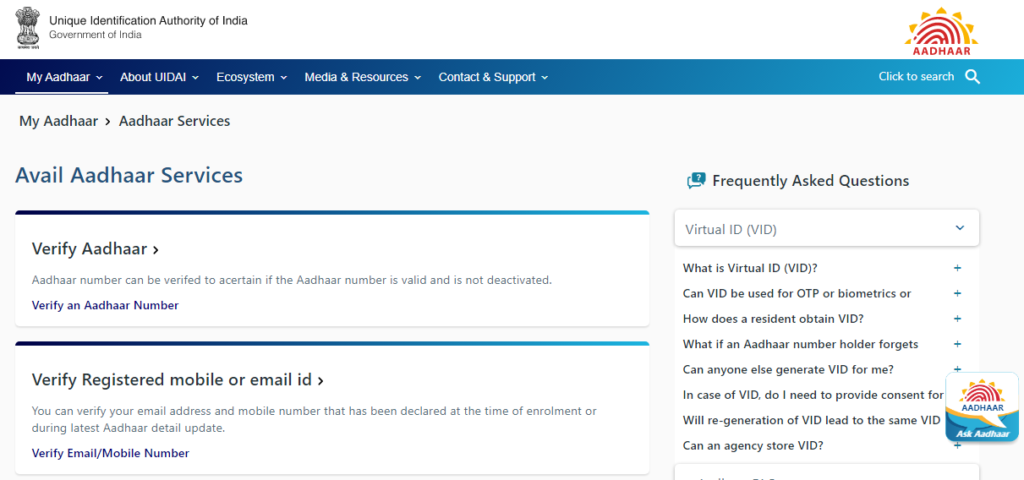Click the 'Frequently Asked Questions' heading
This screenshot has width=1024, height=480.
click(x=810, y=181)
